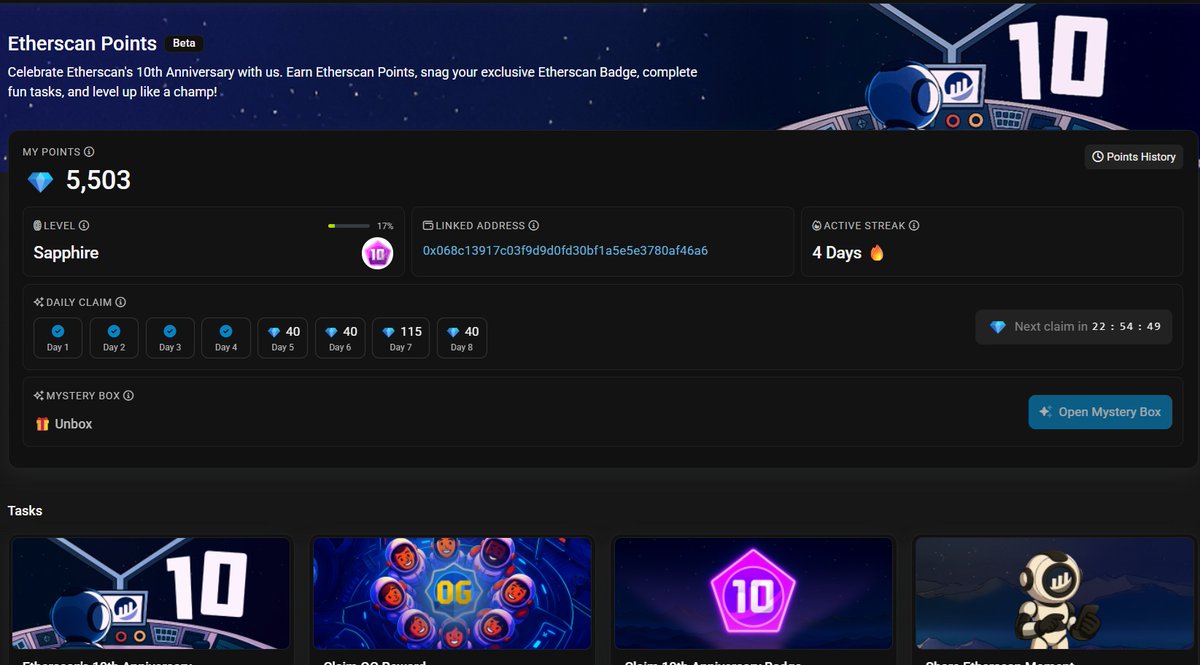Click the Etherscan Points title

click(82, 43)
